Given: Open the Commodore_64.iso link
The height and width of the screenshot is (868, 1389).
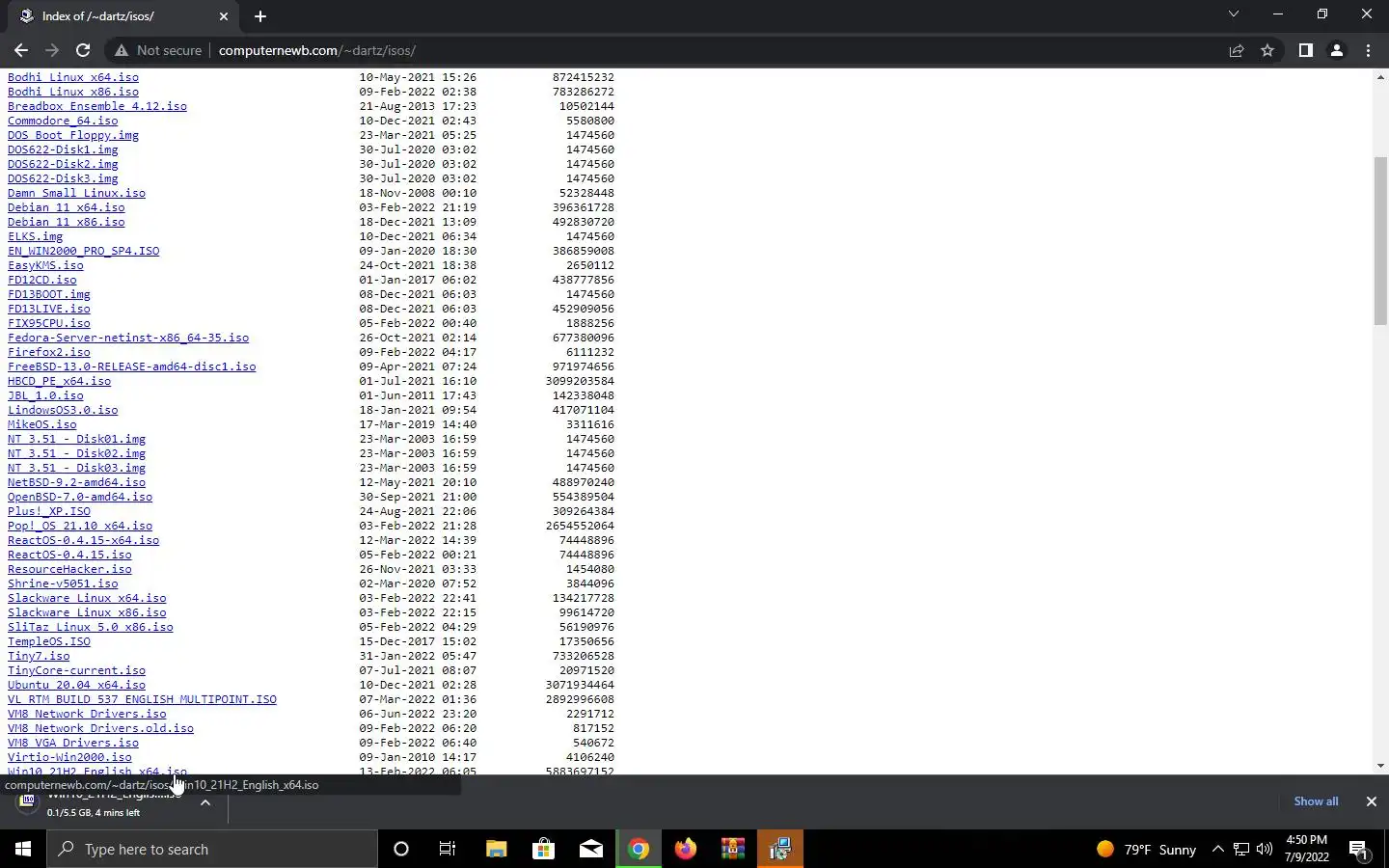Looking at the screenshot, I should coord(63,121).
